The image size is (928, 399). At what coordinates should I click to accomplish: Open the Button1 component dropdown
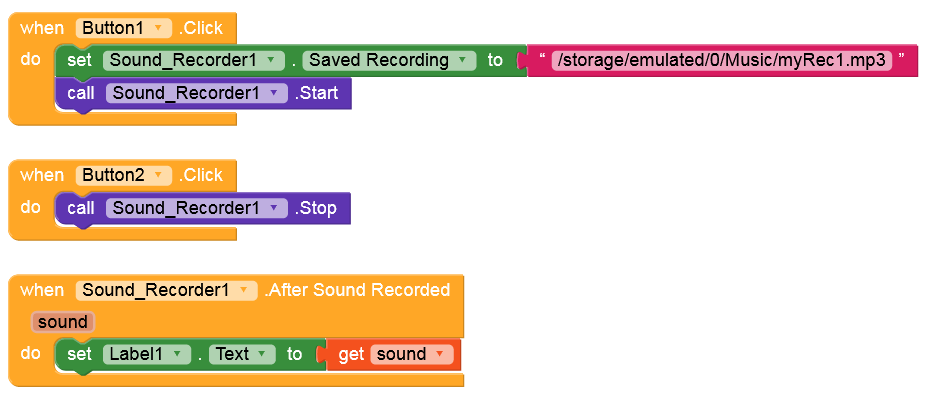click(x=124, y=28)
